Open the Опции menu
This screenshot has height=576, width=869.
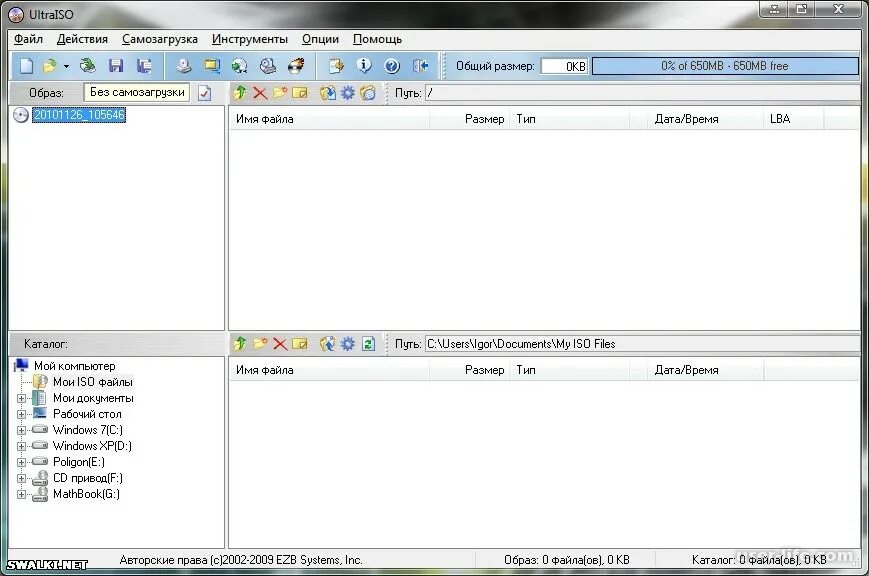[320, 39]
